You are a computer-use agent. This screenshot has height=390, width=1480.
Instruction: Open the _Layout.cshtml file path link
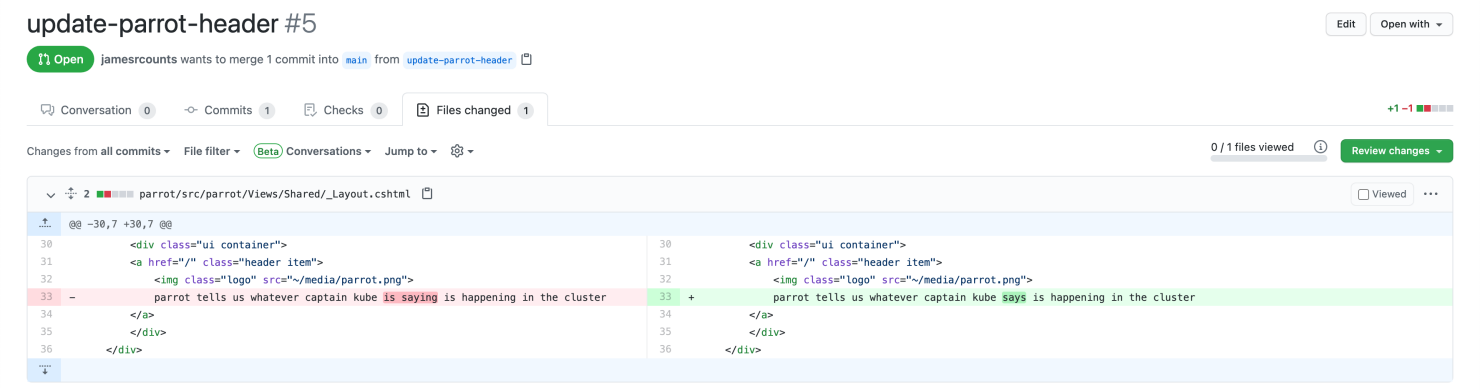point(275,194)
